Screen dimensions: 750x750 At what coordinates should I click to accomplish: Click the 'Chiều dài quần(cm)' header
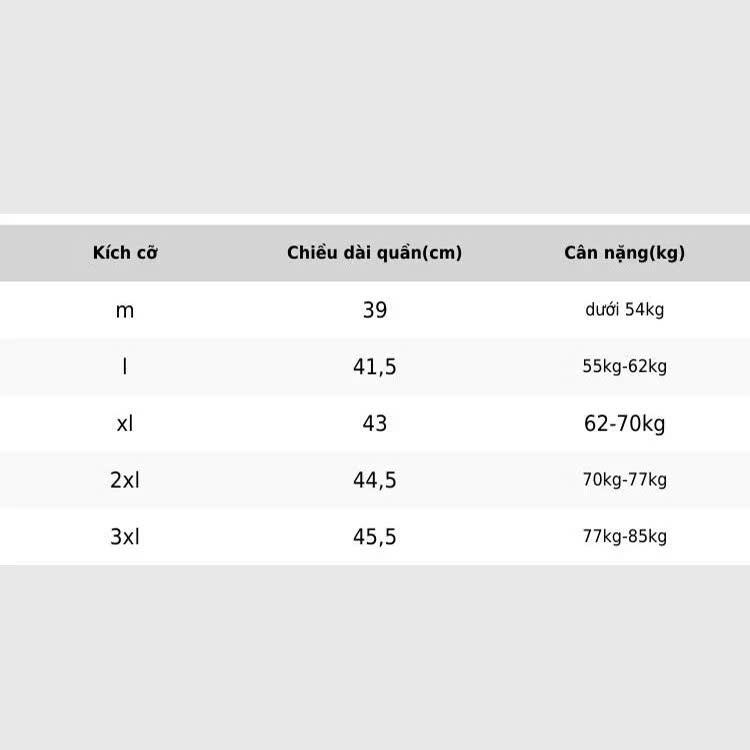[375, 253]
